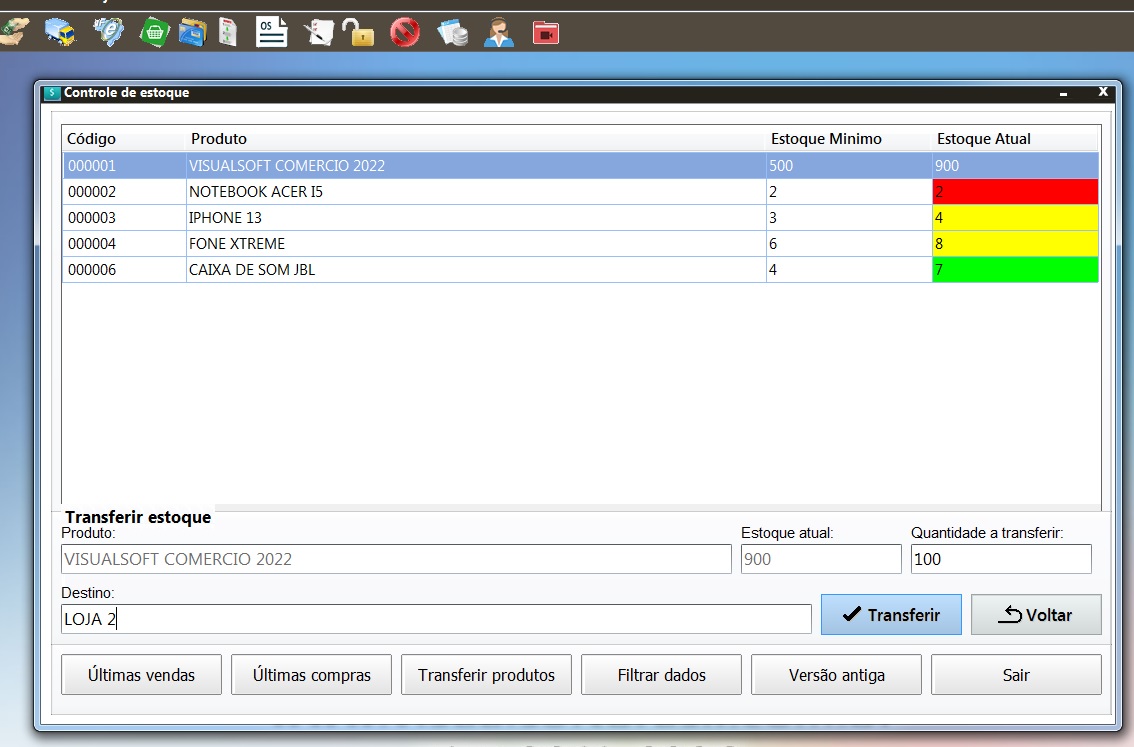Click code 000001 cell
Screen dimensions: 1134x747
pos(124,166)
